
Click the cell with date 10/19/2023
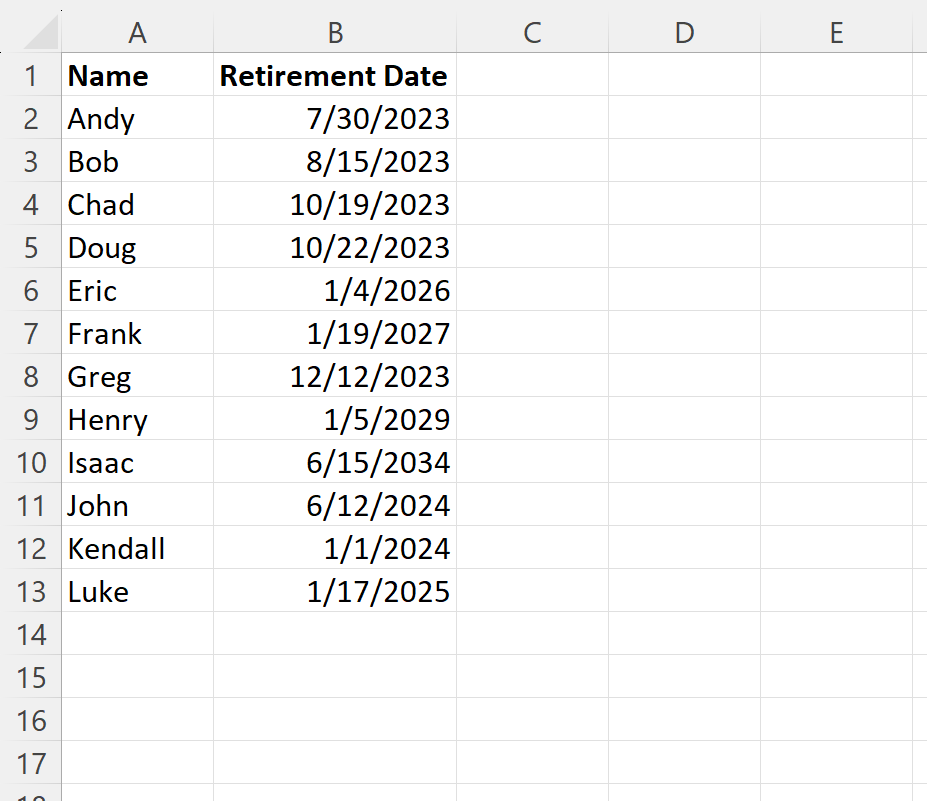335,205
